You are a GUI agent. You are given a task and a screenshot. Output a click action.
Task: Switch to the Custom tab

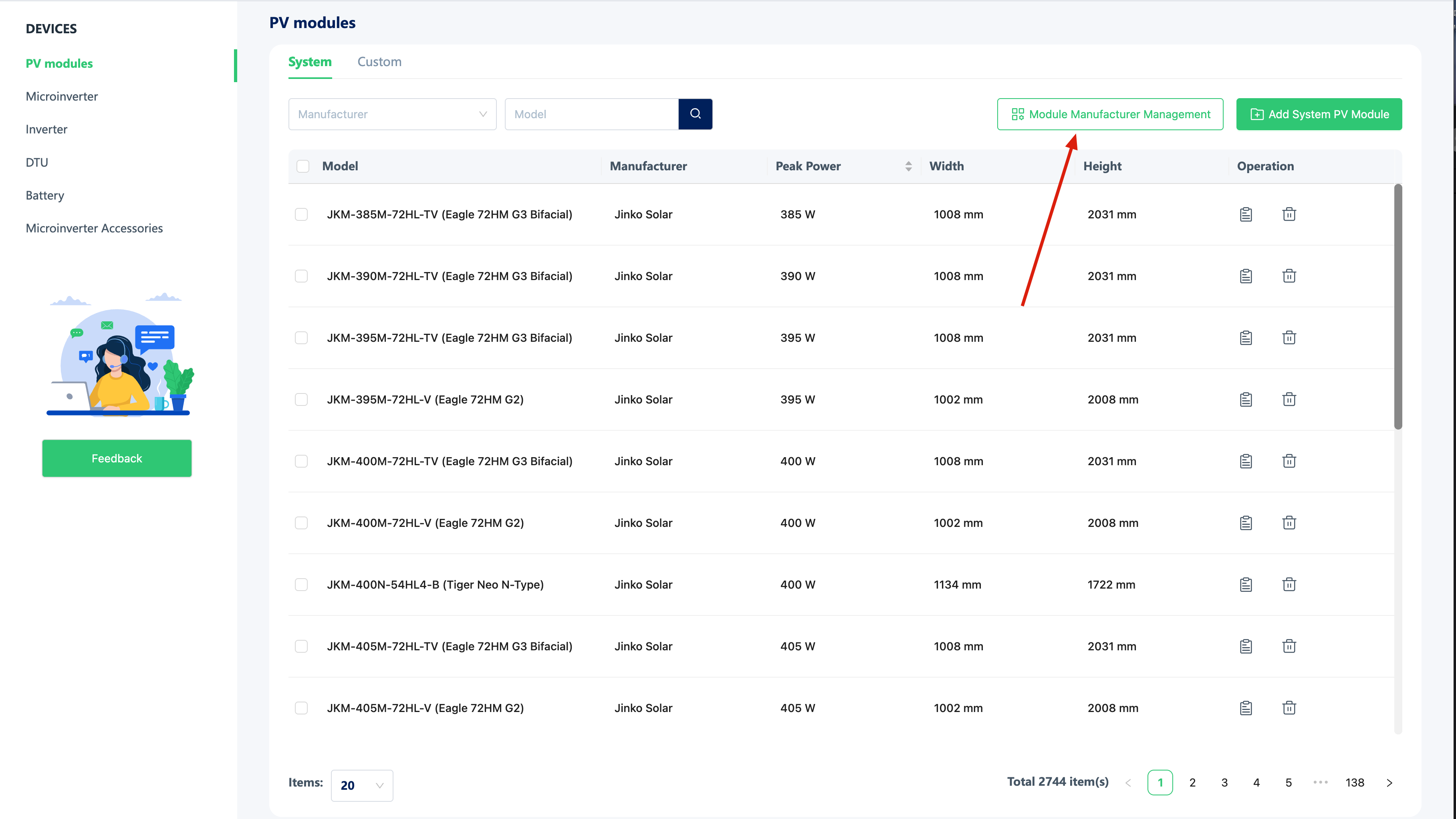379,62
